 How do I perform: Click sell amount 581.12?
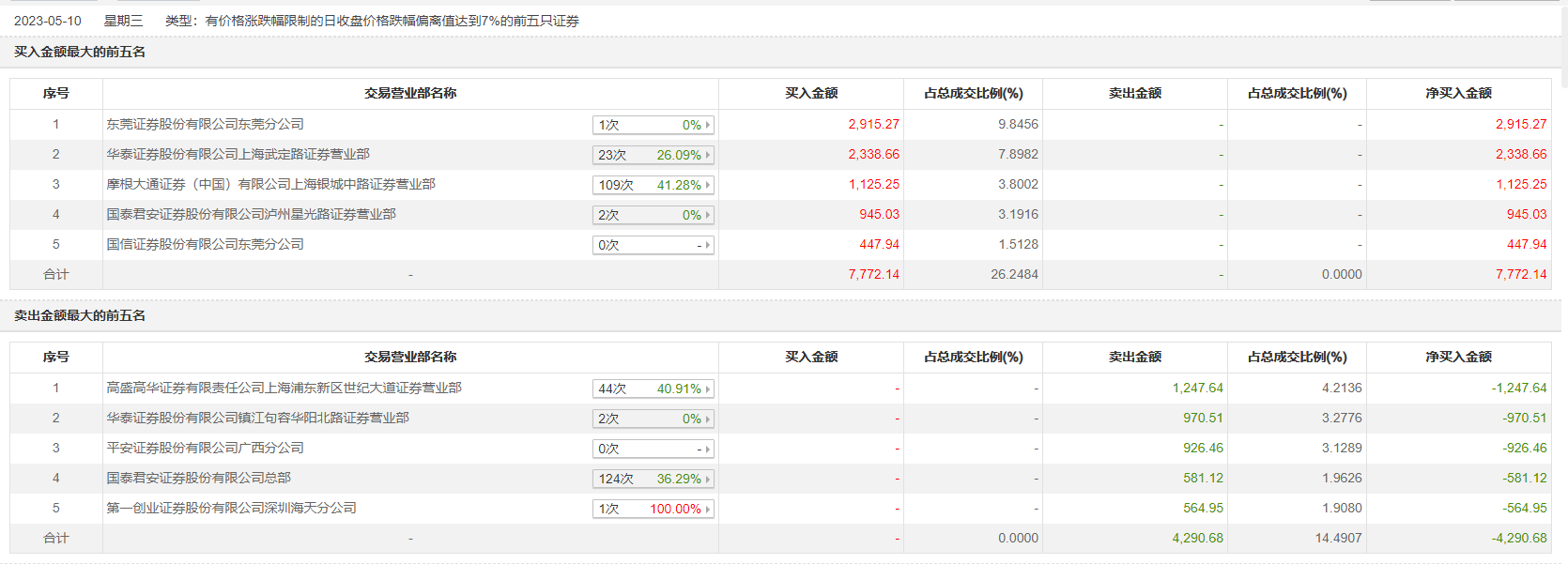[x=1203, y=478]
